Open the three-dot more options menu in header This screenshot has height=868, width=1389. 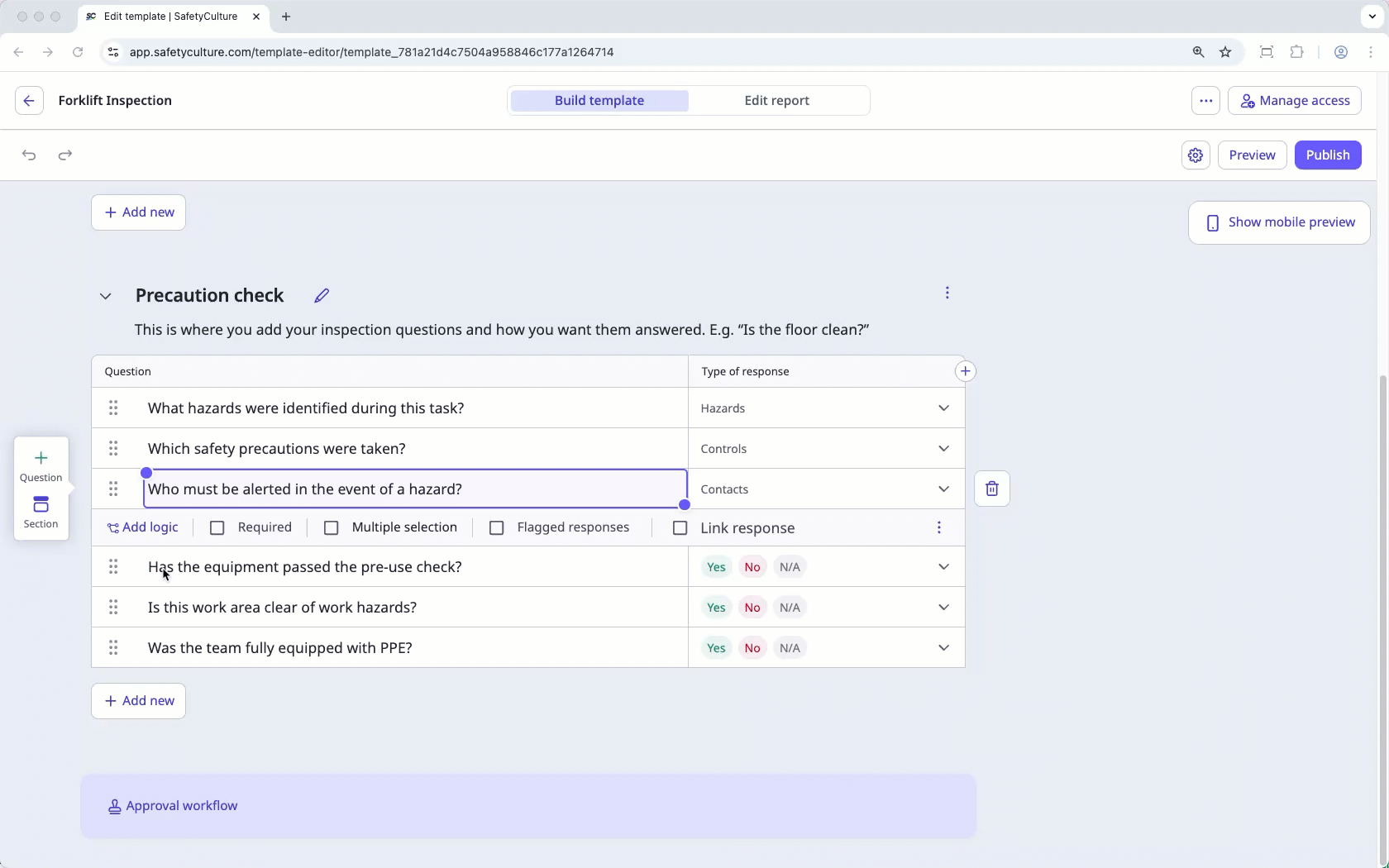coord(1205,101)
